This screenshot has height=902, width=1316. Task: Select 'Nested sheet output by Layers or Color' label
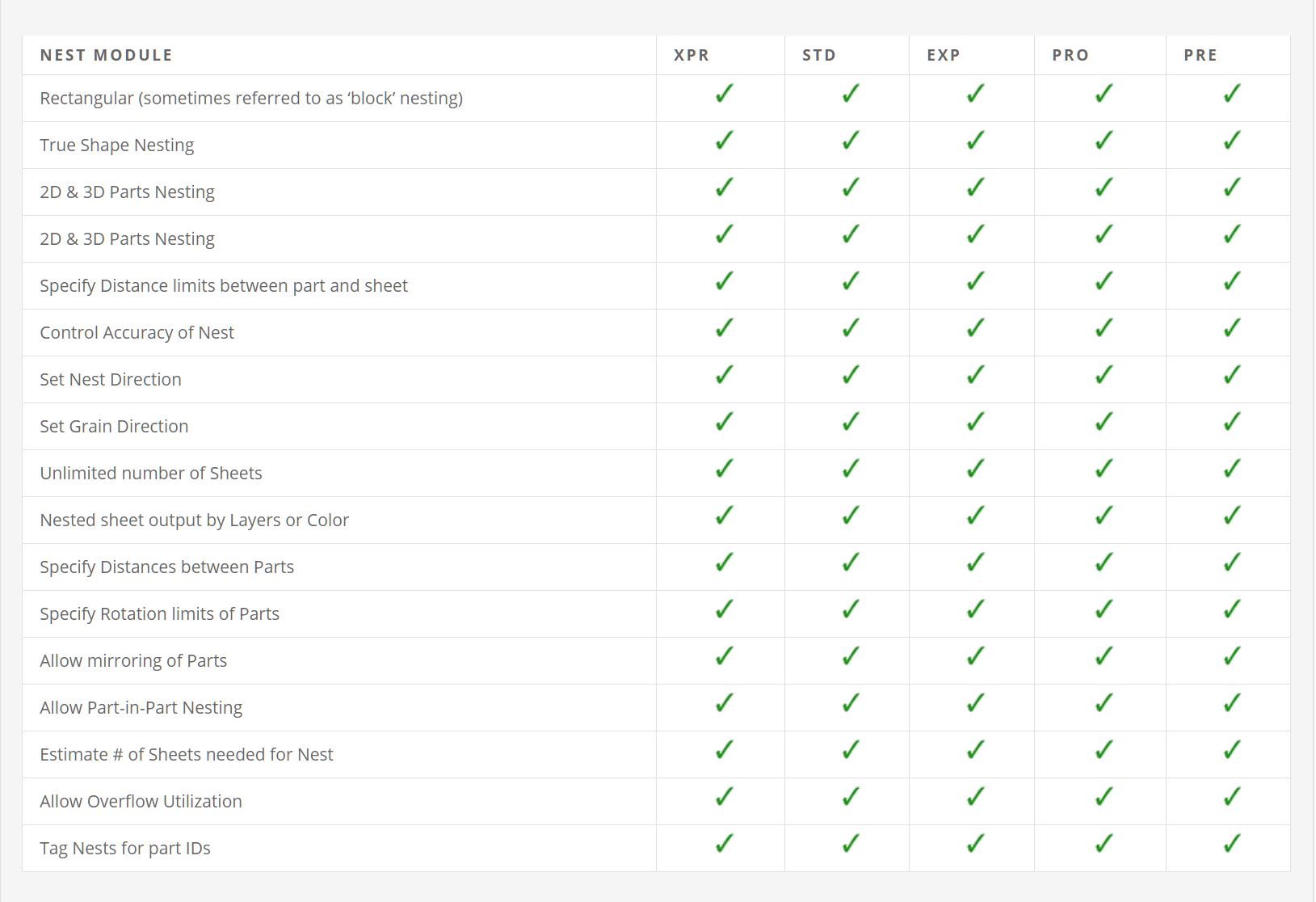pos(195,520)
